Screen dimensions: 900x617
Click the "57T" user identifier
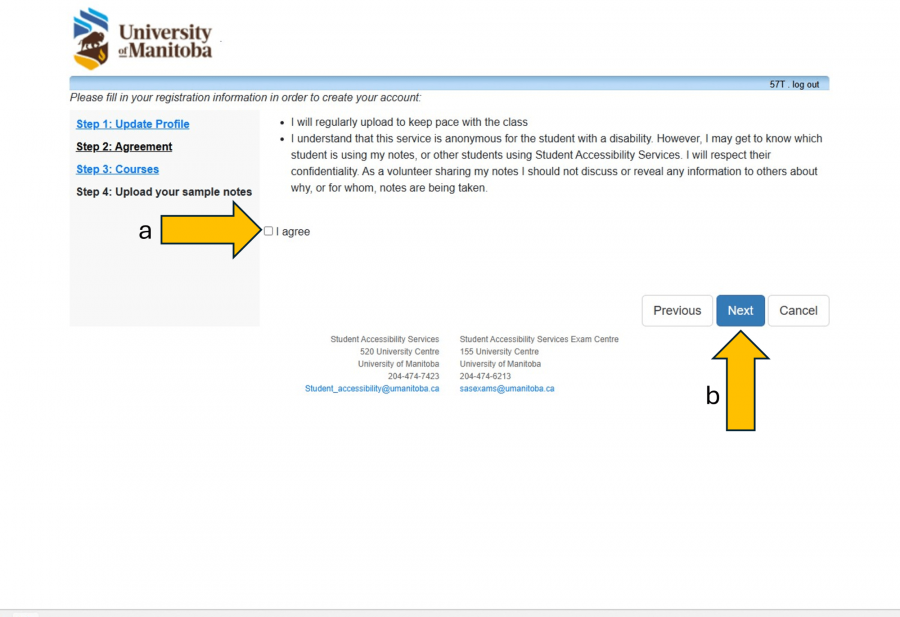click(x=775, y=84)
